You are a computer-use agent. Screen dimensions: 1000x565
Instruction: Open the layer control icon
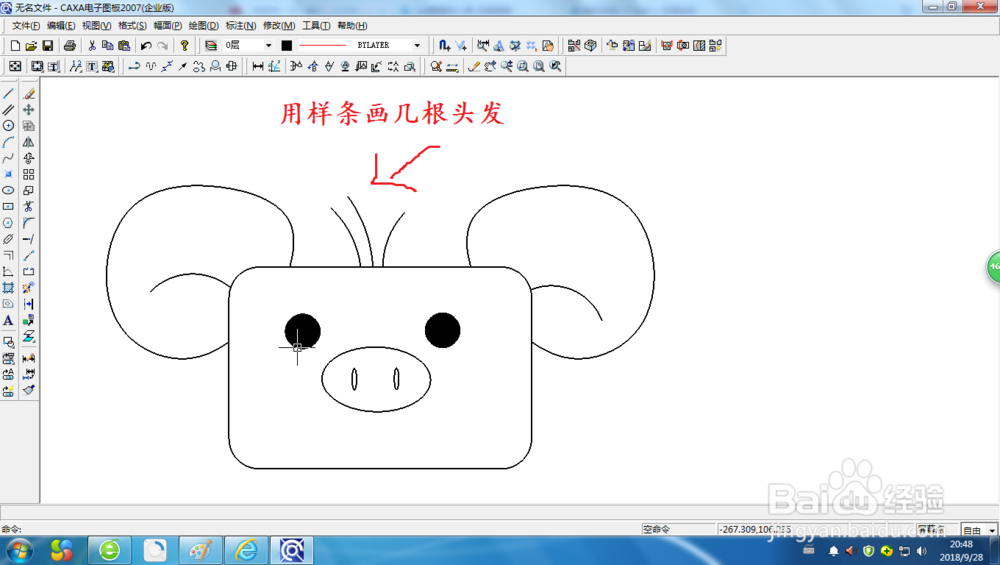tap(210, 45)
